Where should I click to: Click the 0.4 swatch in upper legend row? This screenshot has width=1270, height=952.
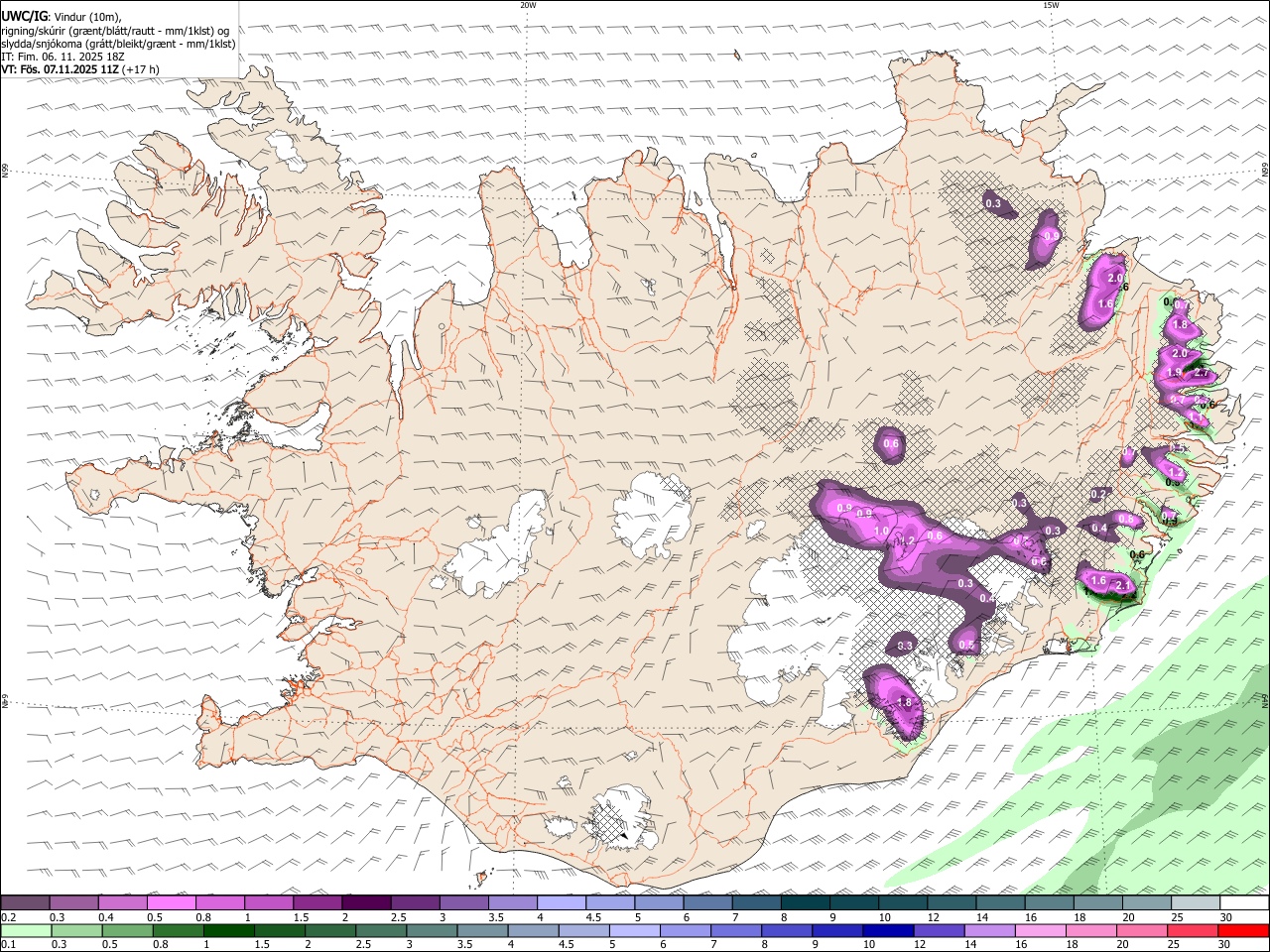pos(123,902)
